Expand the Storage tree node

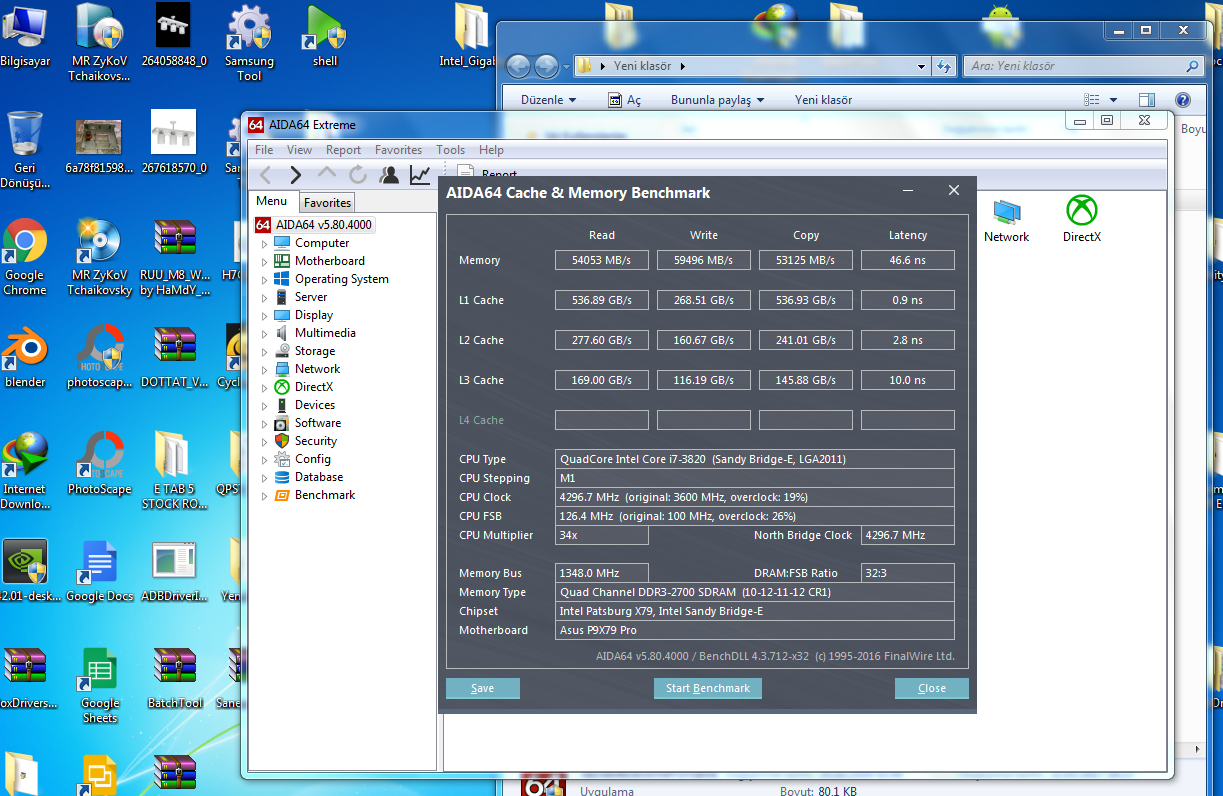coord(265,351)
